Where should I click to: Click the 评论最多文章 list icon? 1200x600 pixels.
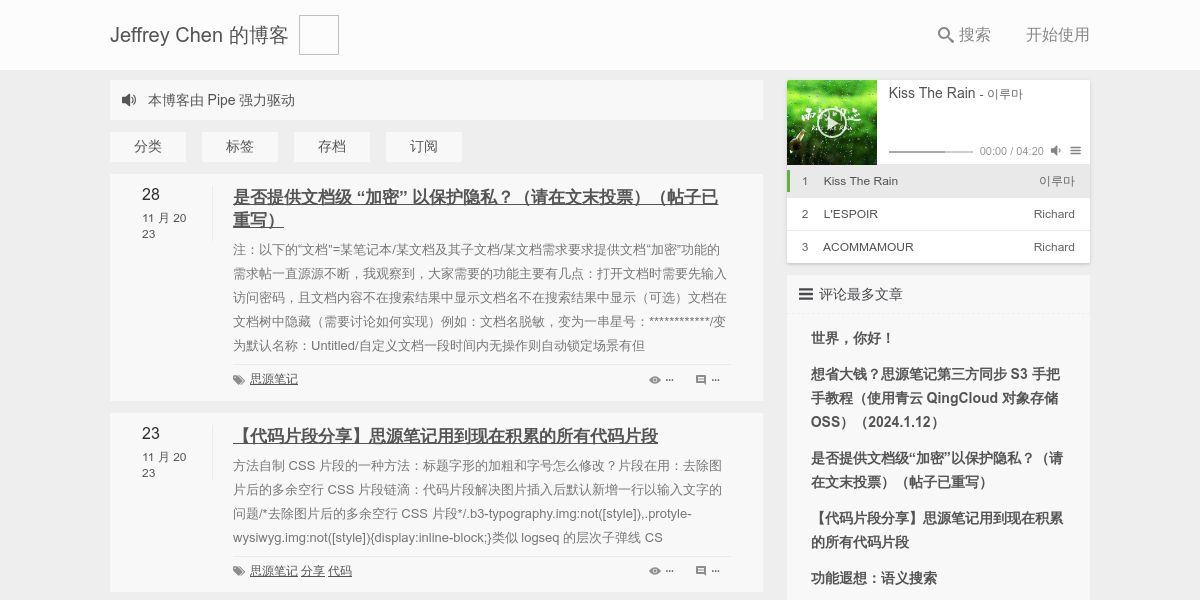click(x=806, y=294)
